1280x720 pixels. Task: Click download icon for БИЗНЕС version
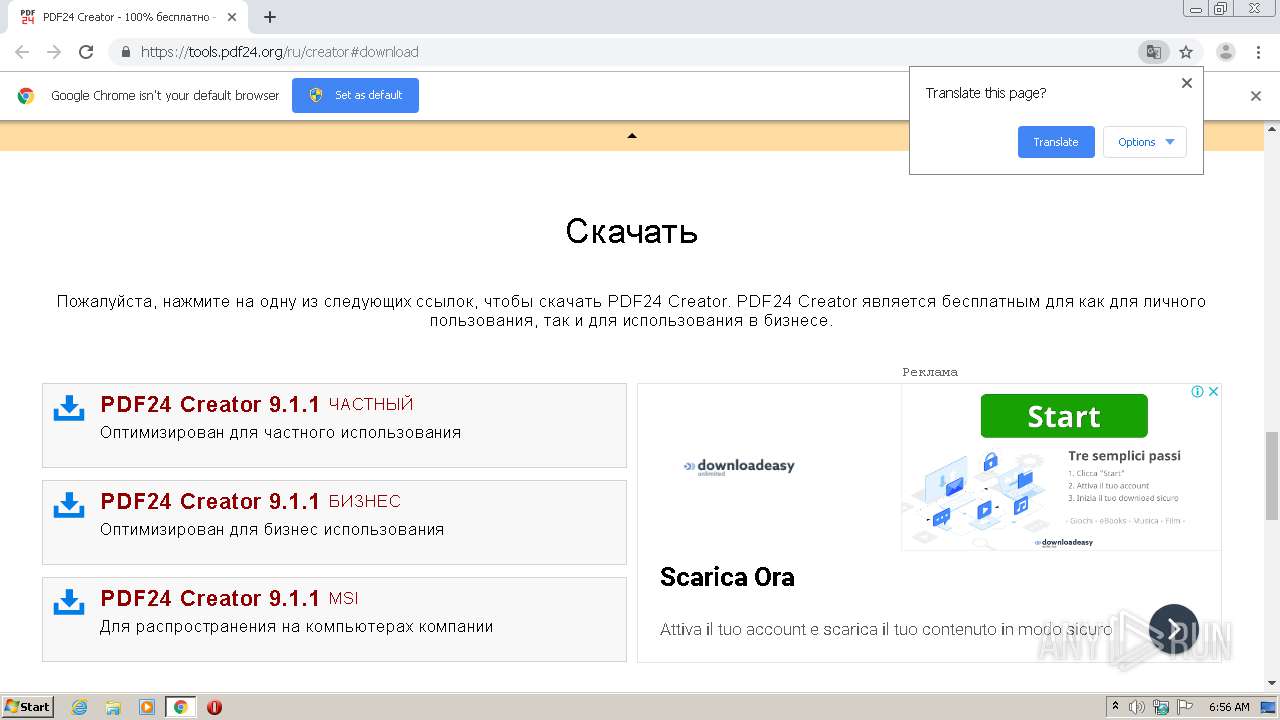pos(69,505)
